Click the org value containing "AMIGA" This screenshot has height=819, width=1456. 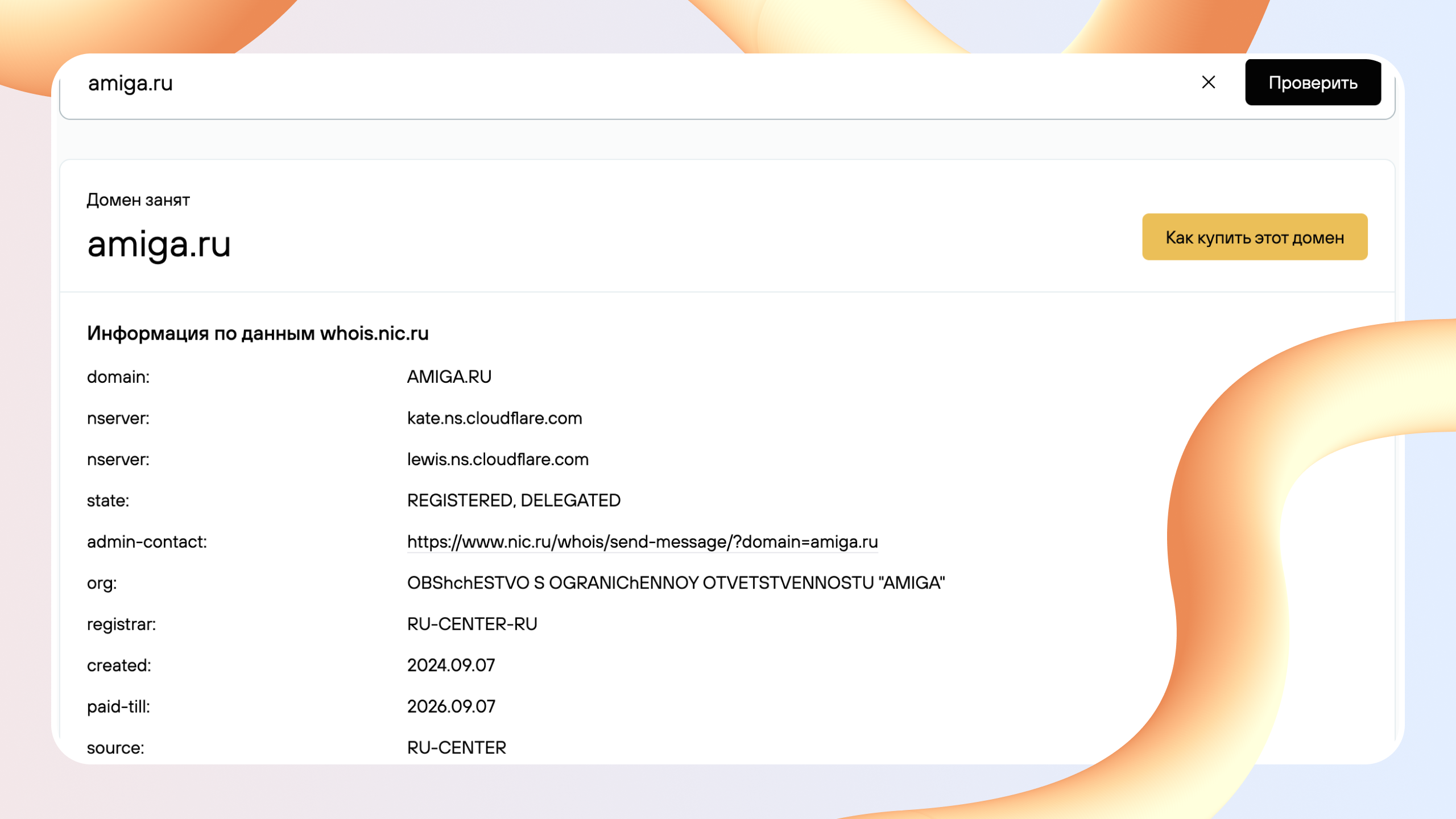click(x=676, y=583)
